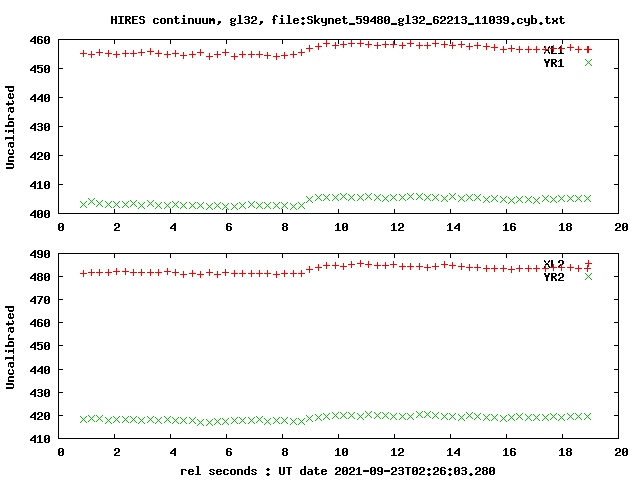
Task: Select the XL1 legend label
Action: (x=553, y=50)
